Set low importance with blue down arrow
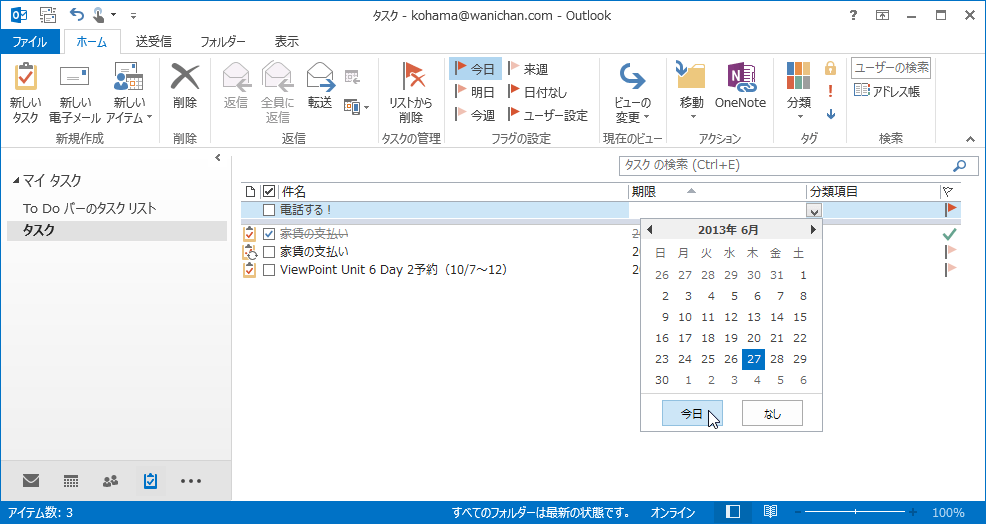This screenshot has height=524, width=986. 831,114
